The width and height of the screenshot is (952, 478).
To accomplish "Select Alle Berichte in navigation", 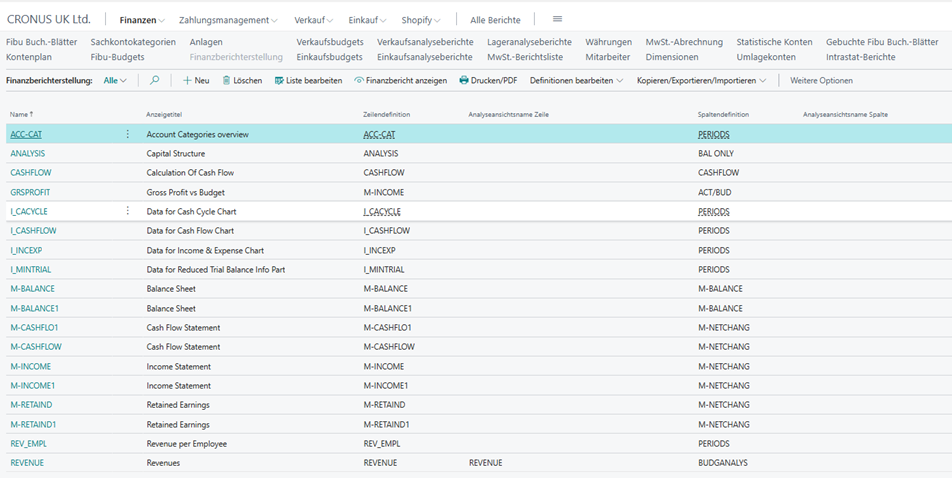I will [x=495, y=20].
